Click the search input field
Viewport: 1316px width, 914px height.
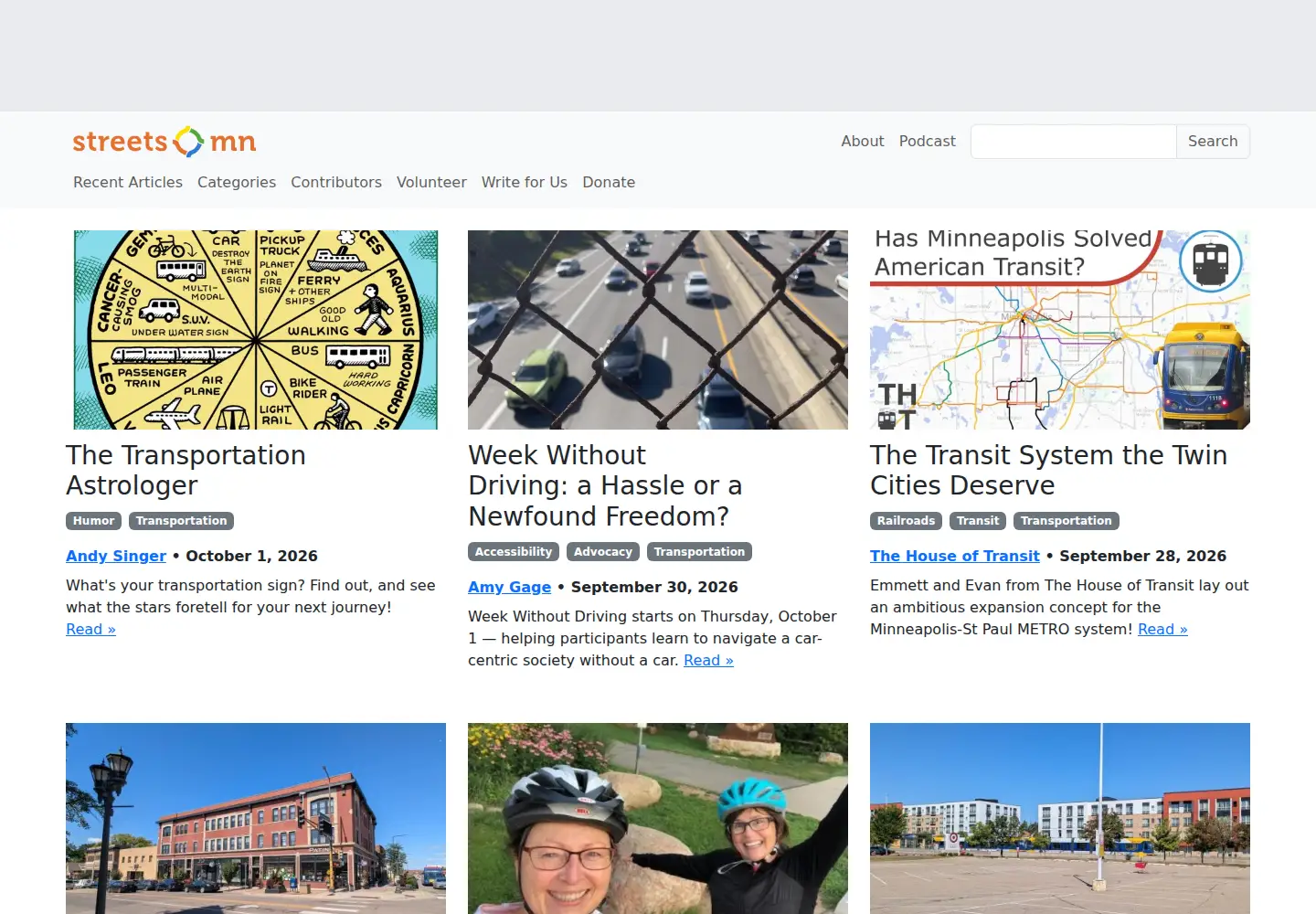[x=1073, y=142]
